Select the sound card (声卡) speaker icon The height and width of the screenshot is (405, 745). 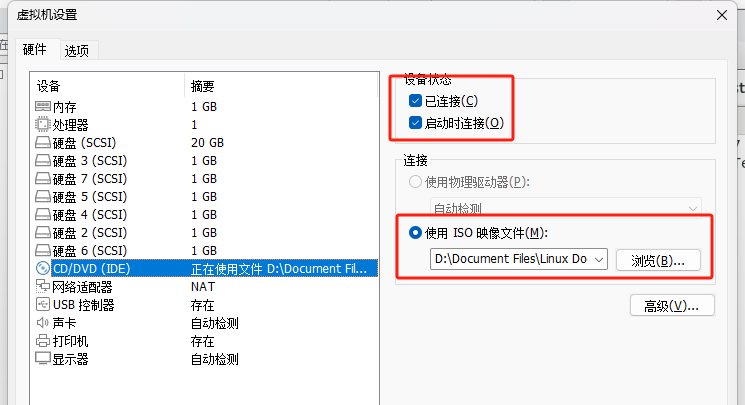point(43,322)
